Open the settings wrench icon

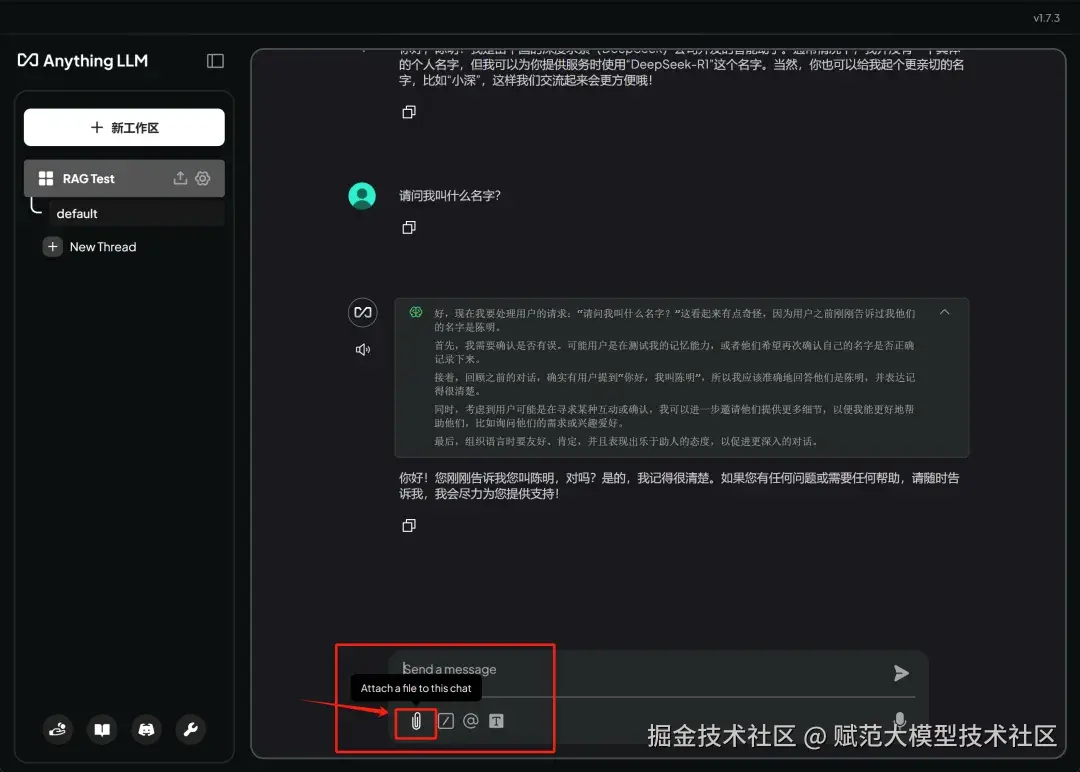[x=190, y=730]
